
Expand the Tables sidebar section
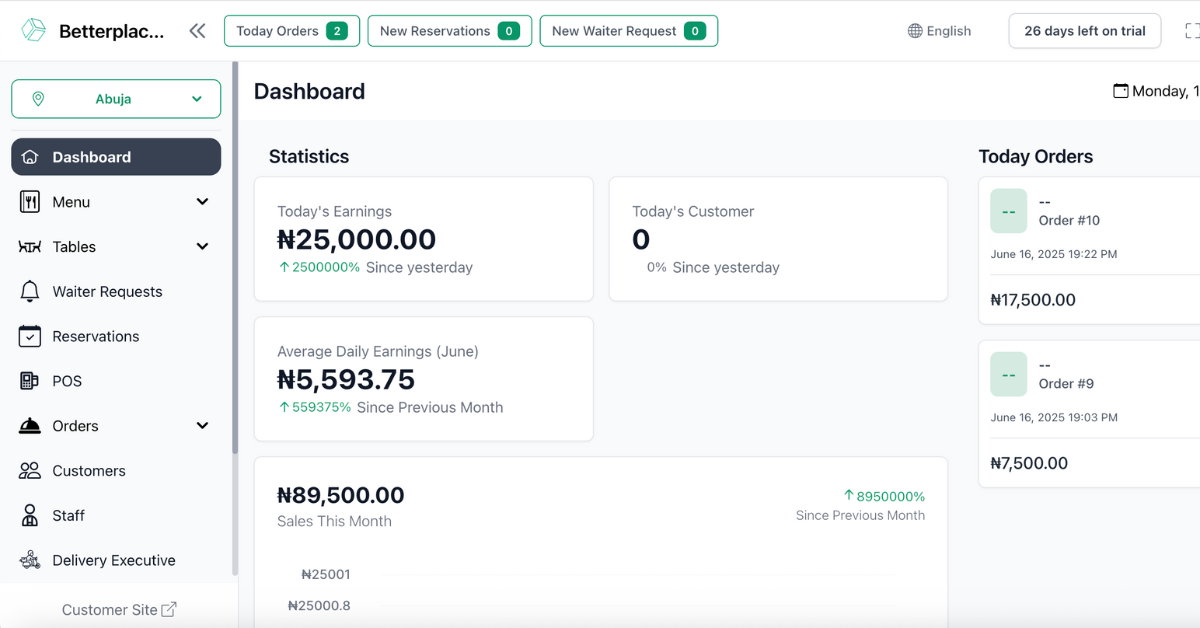202,246
